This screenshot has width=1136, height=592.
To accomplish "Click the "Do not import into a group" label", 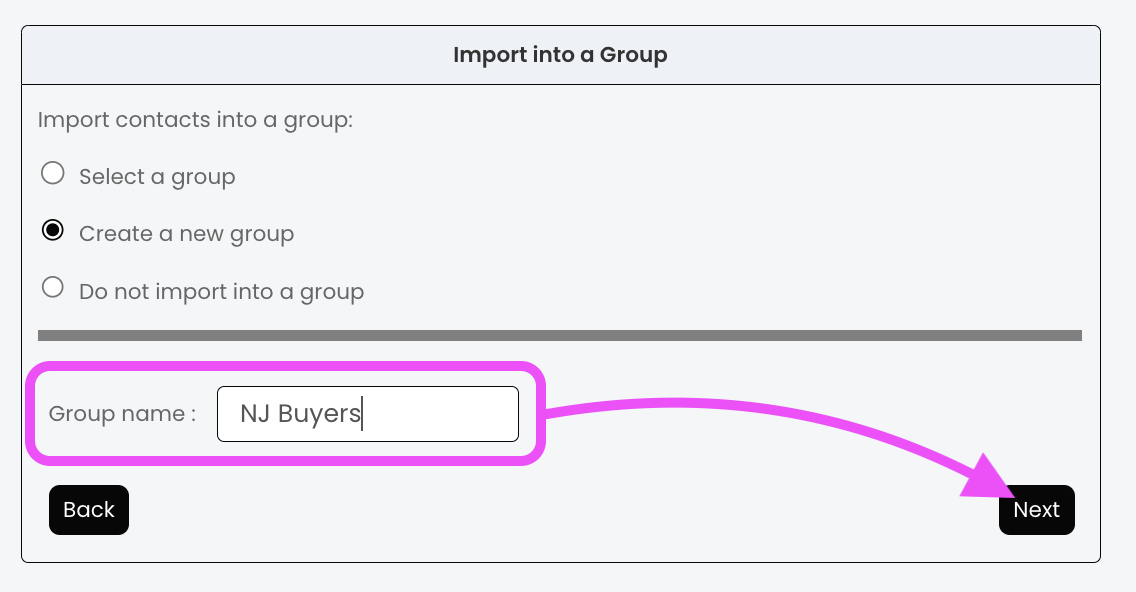I will coord(221,292).
